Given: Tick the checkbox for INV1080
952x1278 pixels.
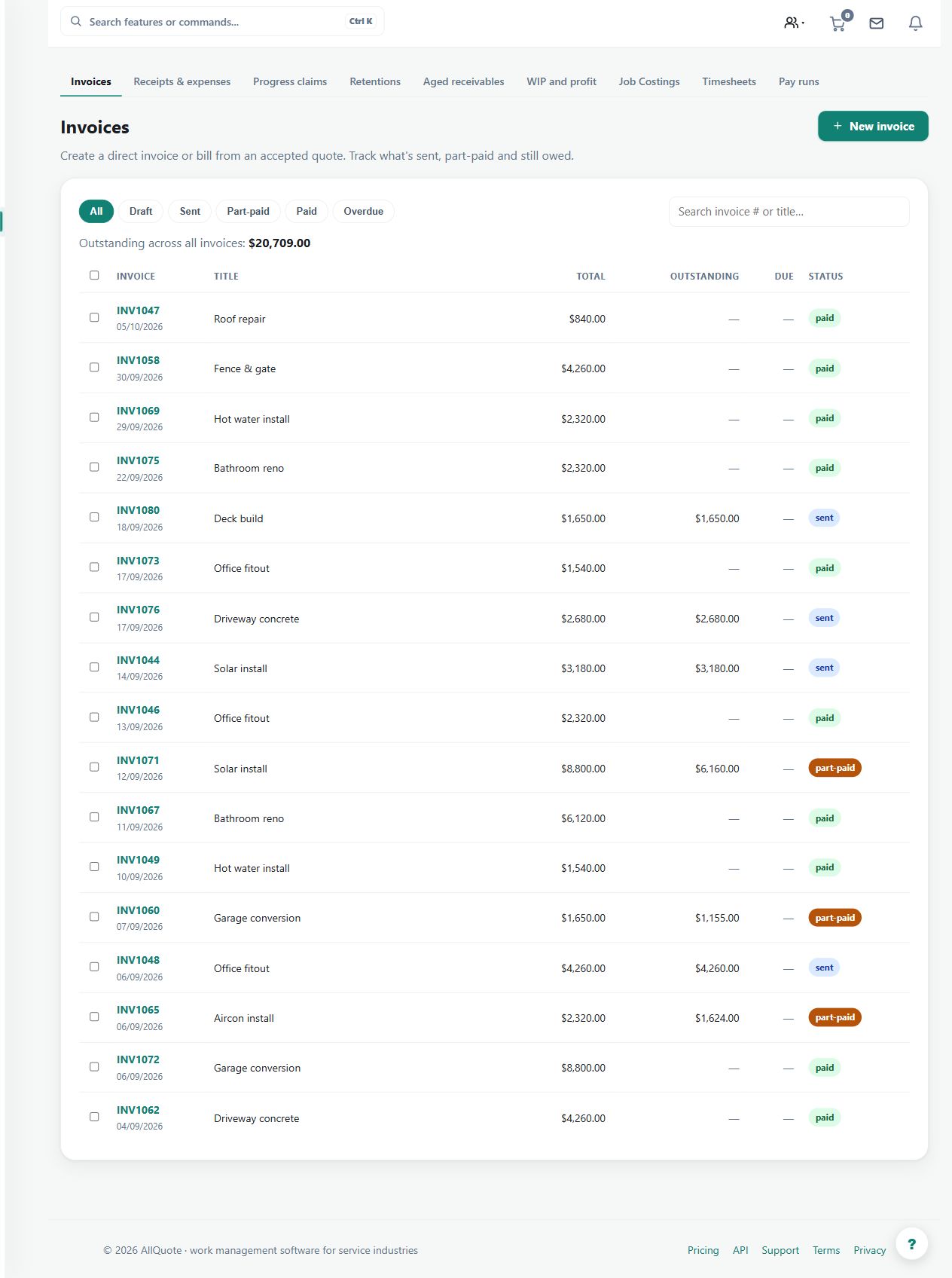Looking at the screenshot, I should tap(94, 517).
